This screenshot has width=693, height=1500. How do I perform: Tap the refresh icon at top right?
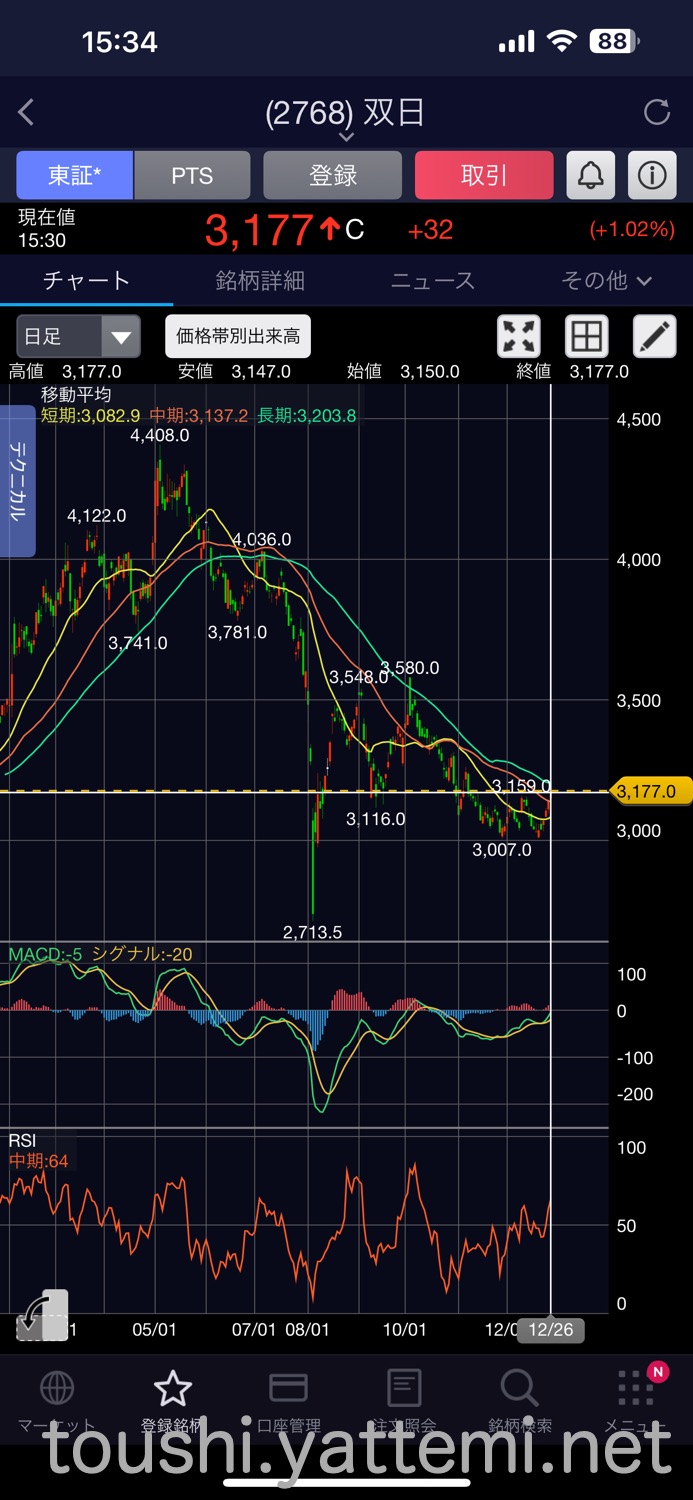(x=657, y=112)
